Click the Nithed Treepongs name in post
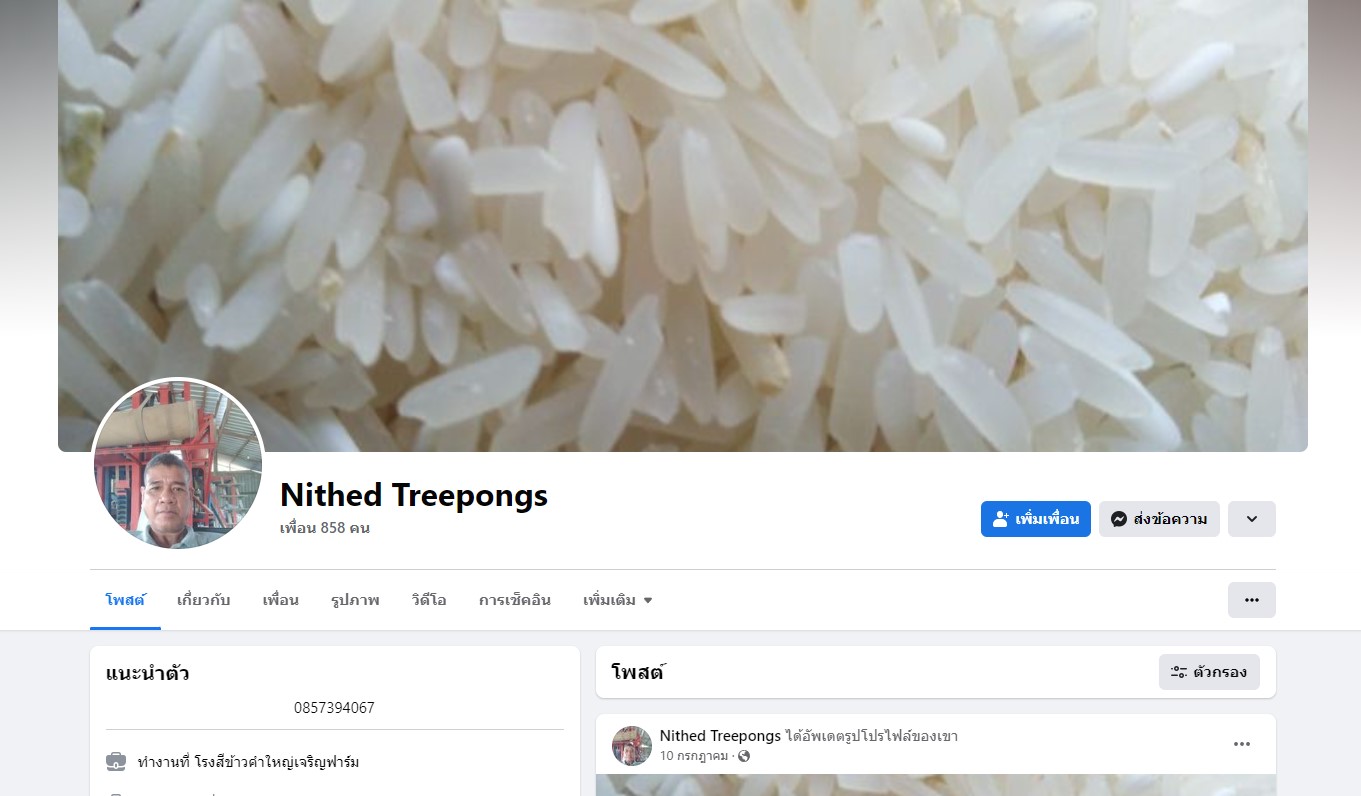Screen dimensions: 1361x796 tap(720, 736)
